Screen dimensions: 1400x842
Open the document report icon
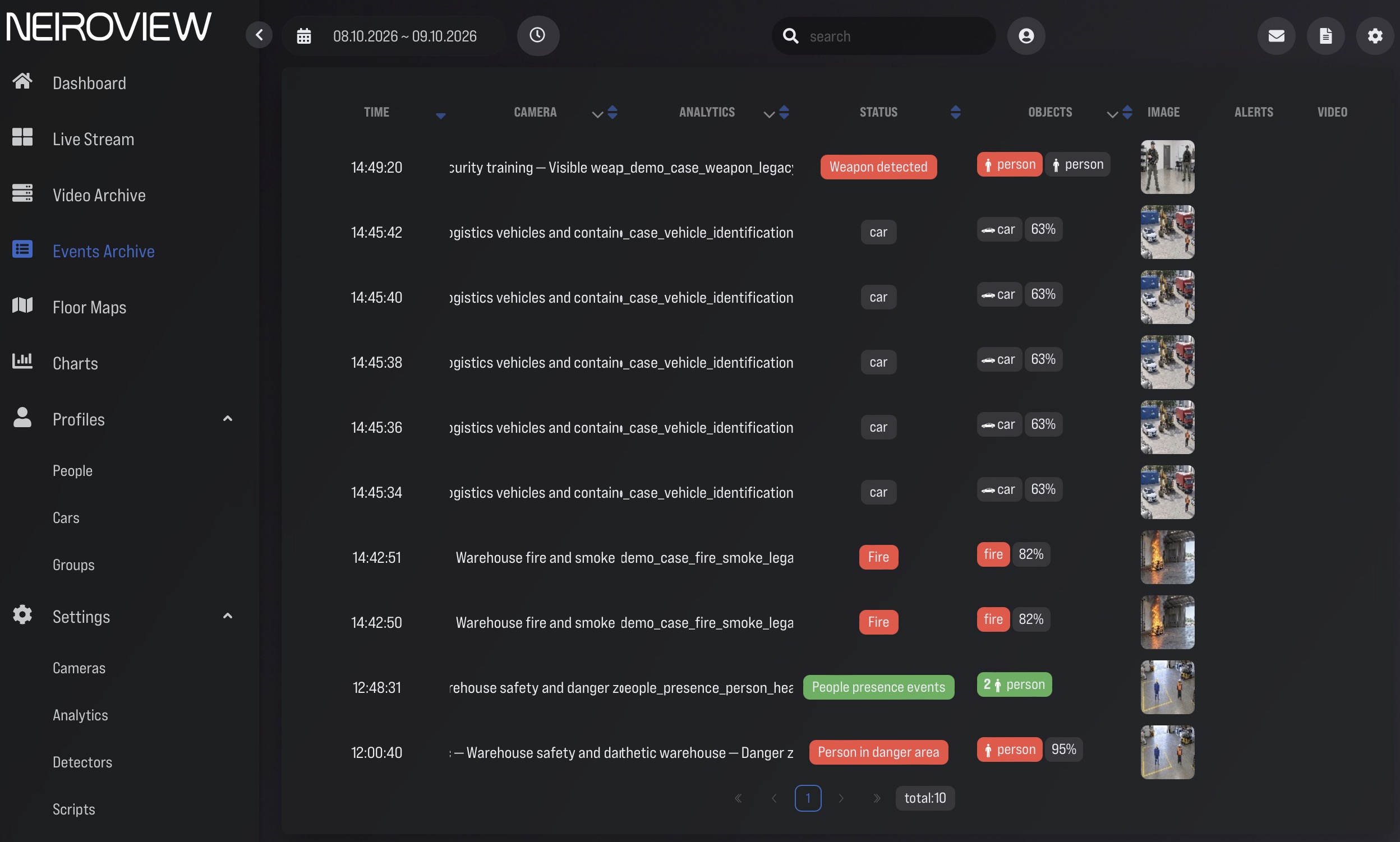coord(1325,36)
